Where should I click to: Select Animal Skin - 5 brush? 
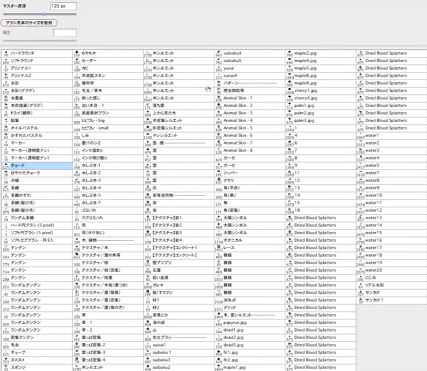(x=250, y=128)
